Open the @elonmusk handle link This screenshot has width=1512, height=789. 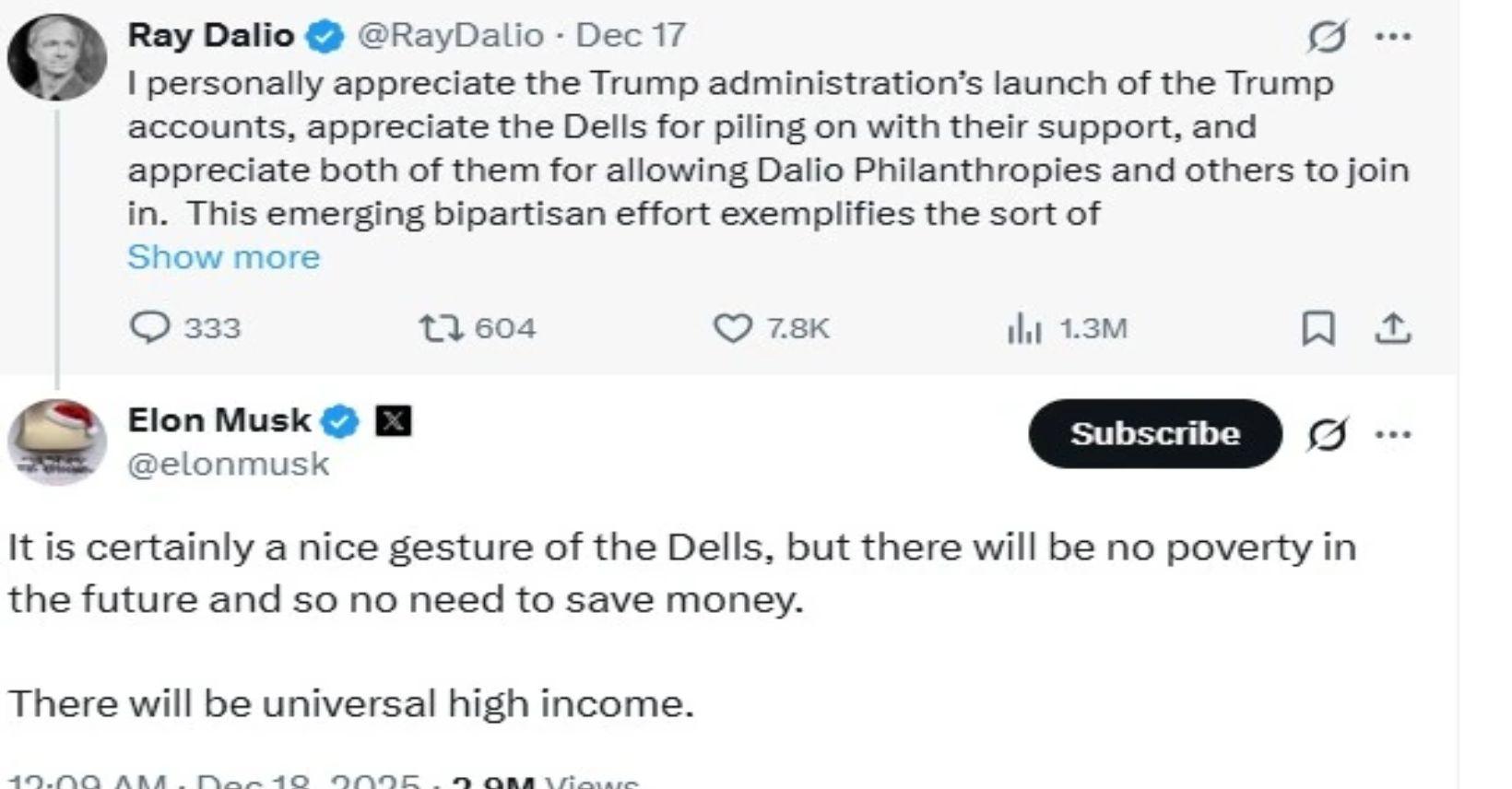tap(228, 464)
